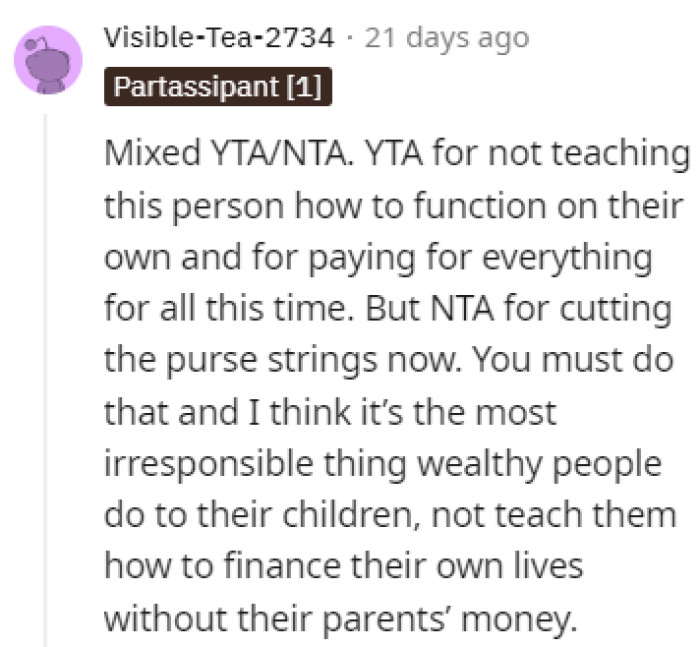Collapse the comment thread using vertical line
Screen dimensions: 700x647
tap(45, 380)
